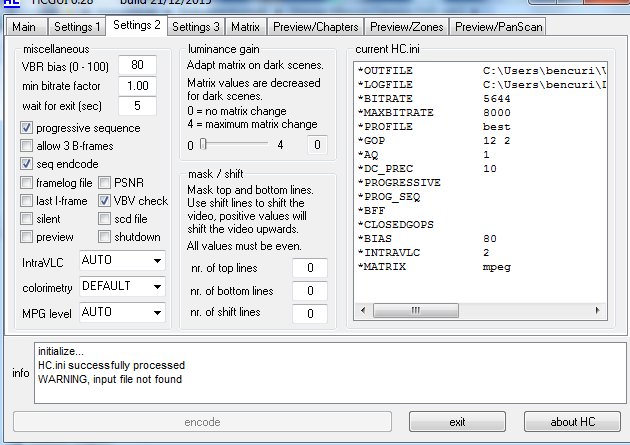Open the Preview/PanScan tab
Screen dimensions: 630x445
(x=498, y=27)
